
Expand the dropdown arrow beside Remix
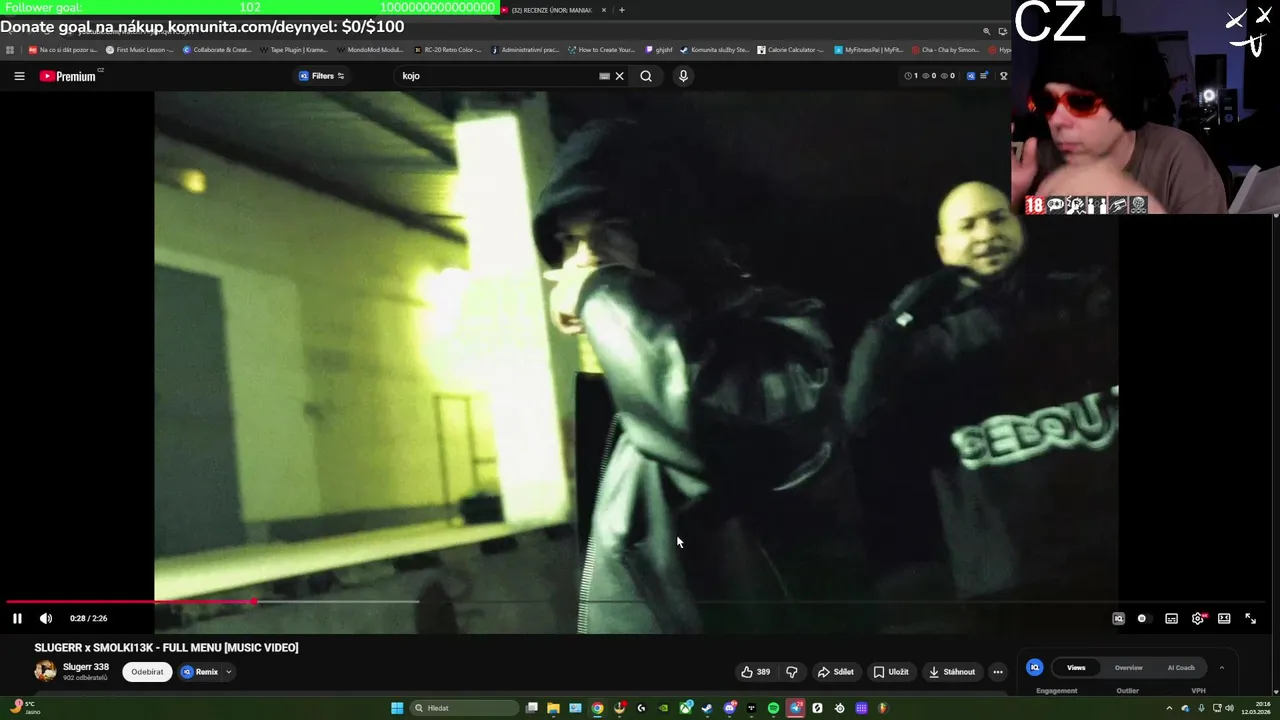point(228,672)
